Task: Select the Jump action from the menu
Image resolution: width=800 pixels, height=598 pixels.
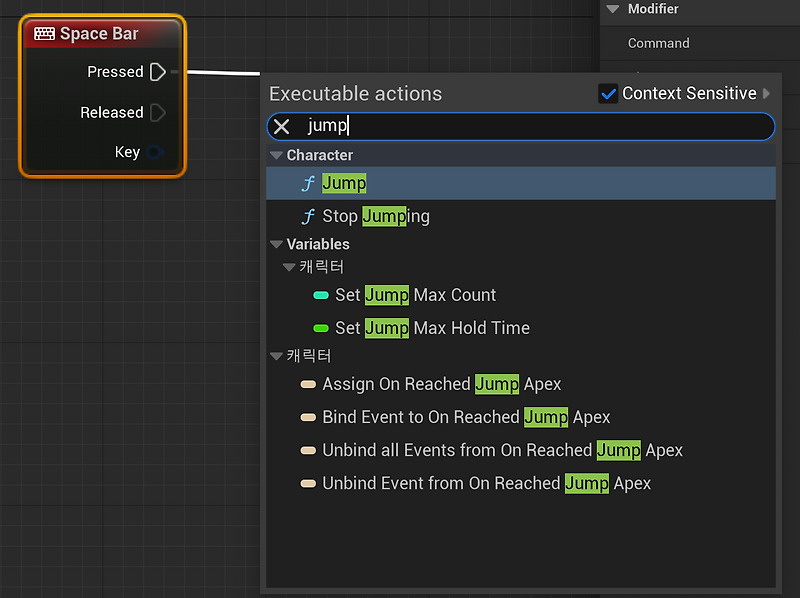Action: [x=344, y=184]
